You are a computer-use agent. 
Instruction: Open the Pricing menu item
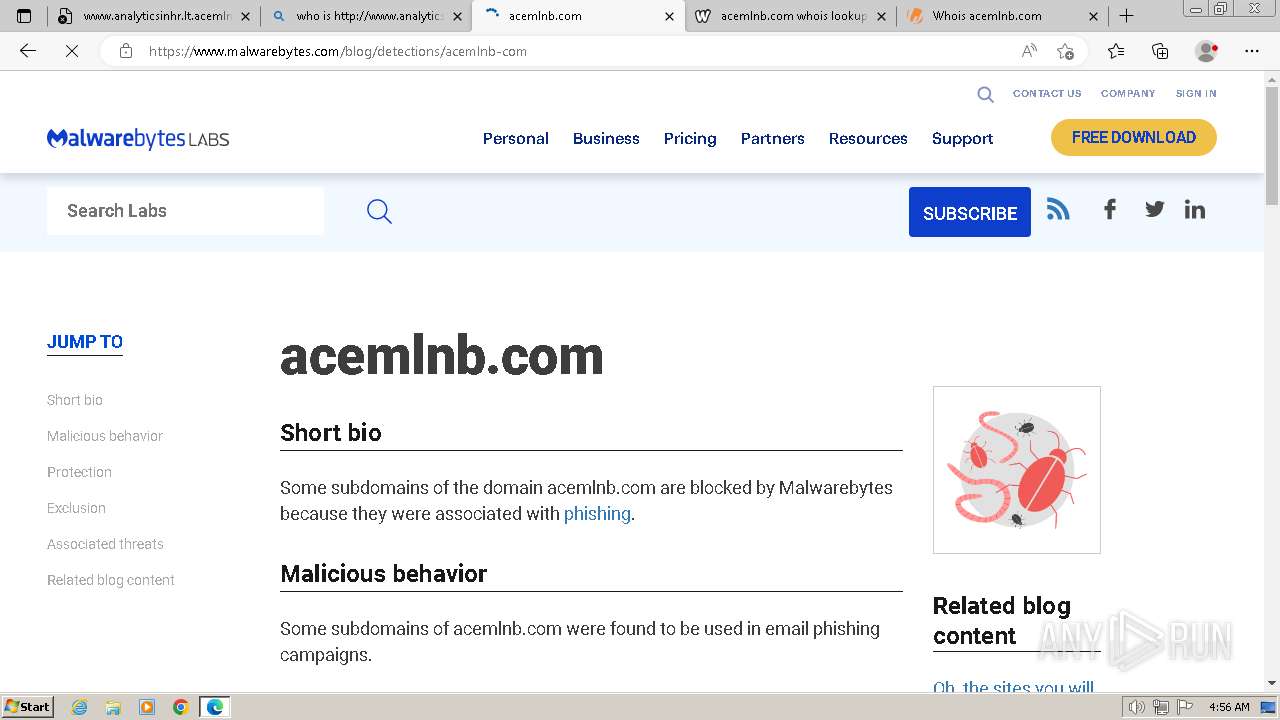(690, 139)
